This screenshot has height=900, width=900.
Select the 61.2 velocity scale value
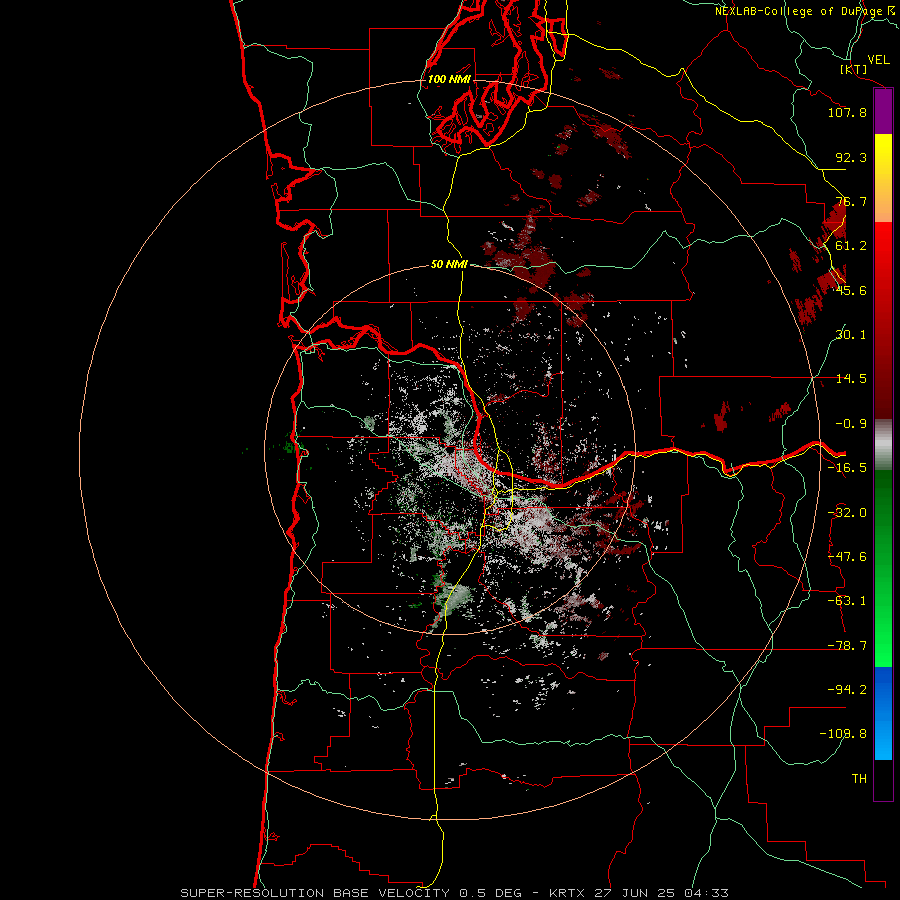(851, 246)
